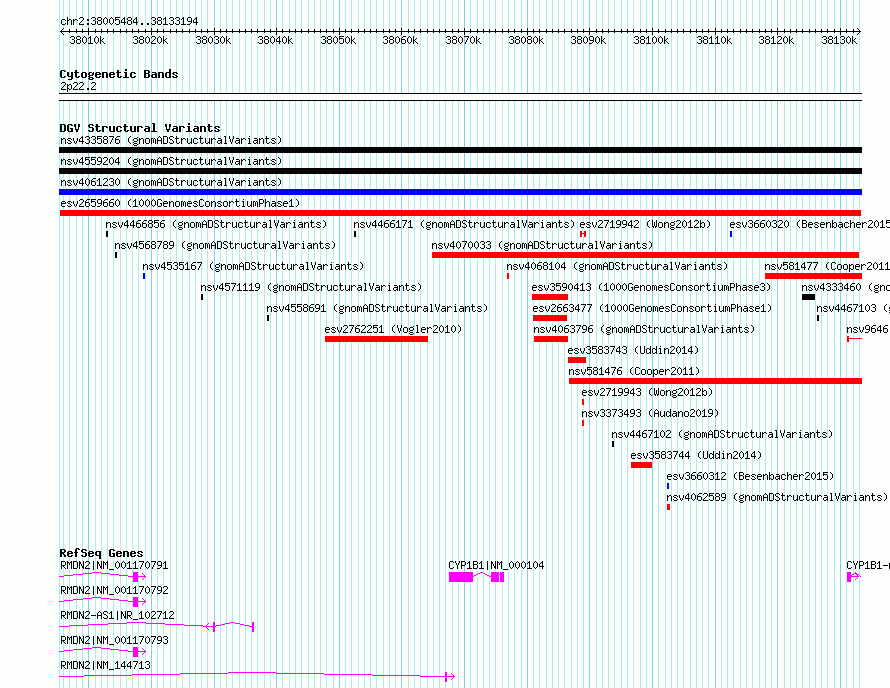Click the 38100k ruler position label
This screenshot has width=890, height=688.
(x=651, y=40)
